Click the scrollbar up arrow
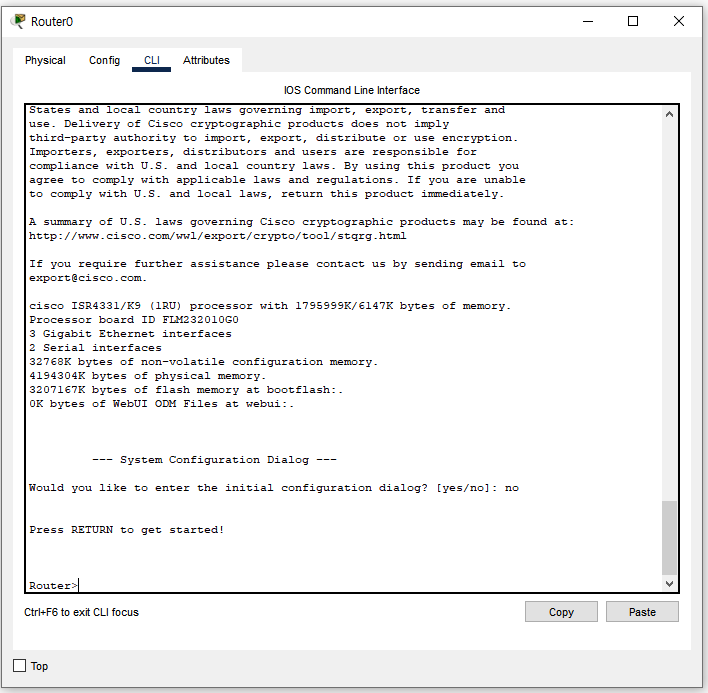The width and height of the screenshot is (708, 693). (669, 114)
